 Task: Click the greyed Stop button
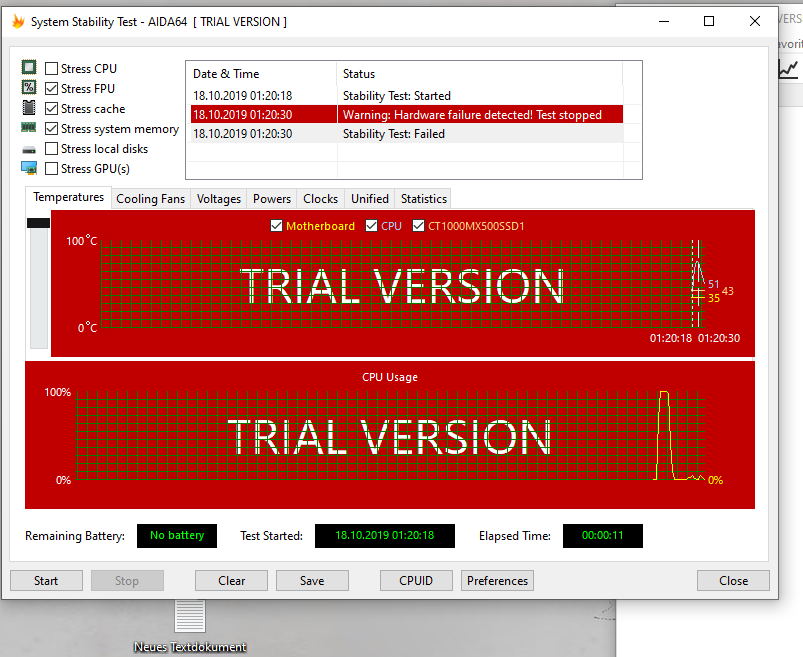(x=127, y=581)
